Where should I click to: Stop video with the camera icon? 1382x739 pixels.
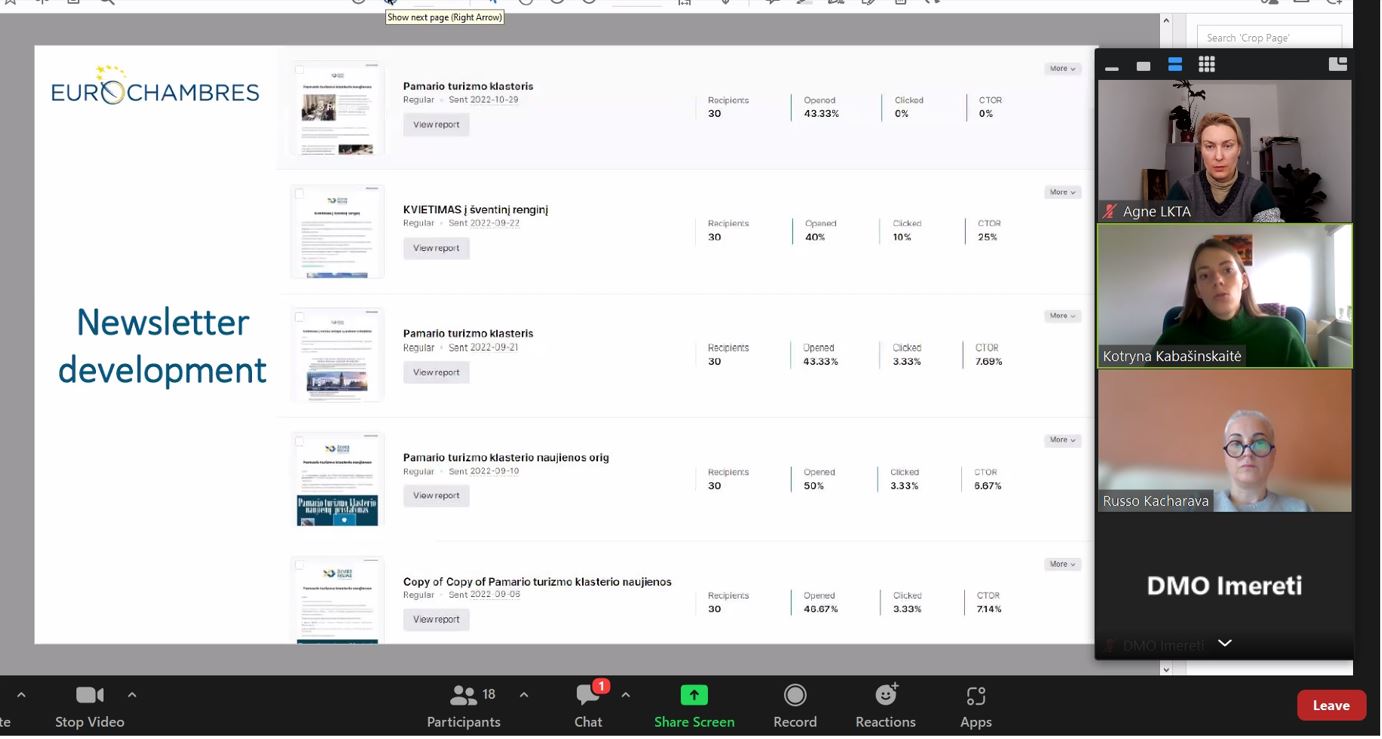pos(90,705)
